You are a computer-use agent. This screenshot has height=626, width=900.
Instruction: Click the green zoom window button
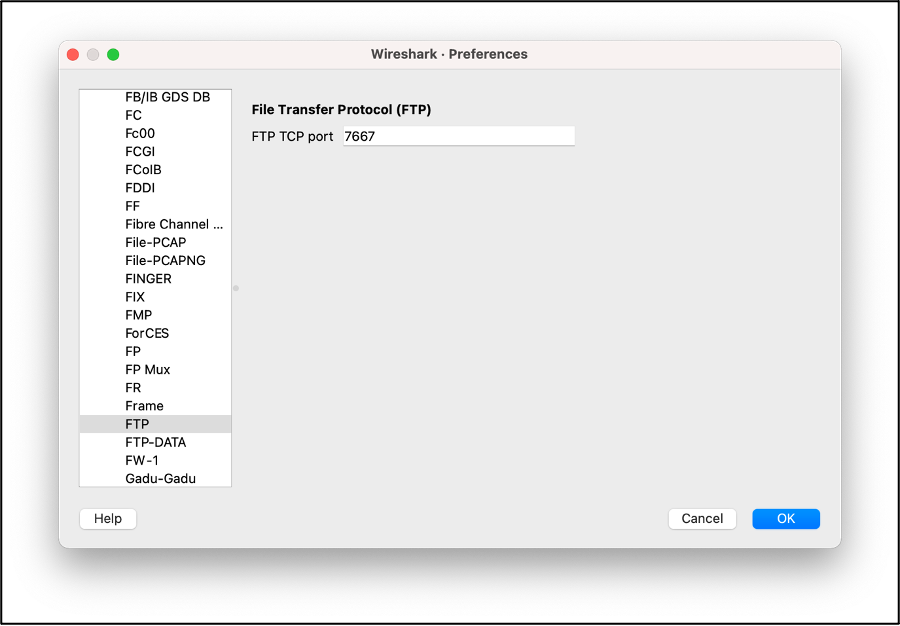pos(113,55)
